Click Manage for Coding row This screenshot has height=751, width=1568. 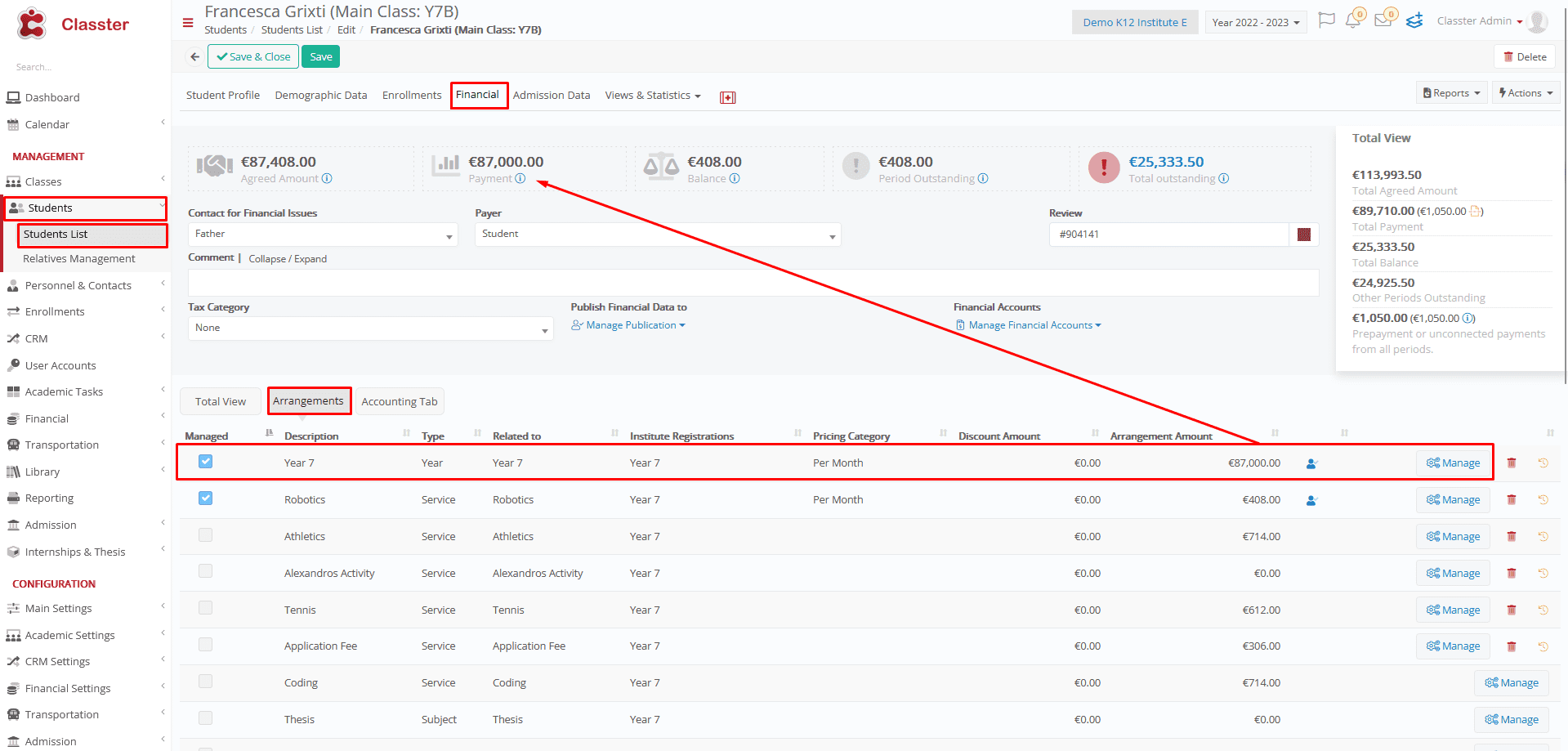coord(1512,682)
